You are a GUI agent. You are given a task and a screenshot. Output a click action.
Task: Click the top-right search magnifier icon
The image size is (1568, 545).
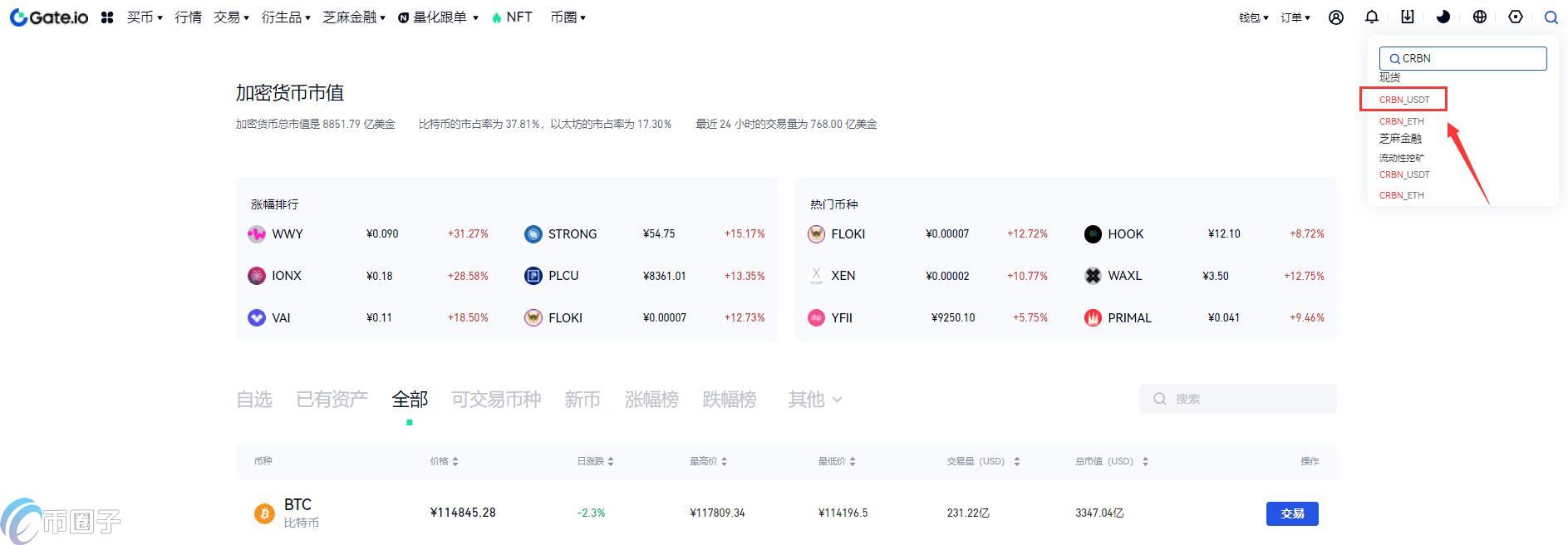[1551, 17]
